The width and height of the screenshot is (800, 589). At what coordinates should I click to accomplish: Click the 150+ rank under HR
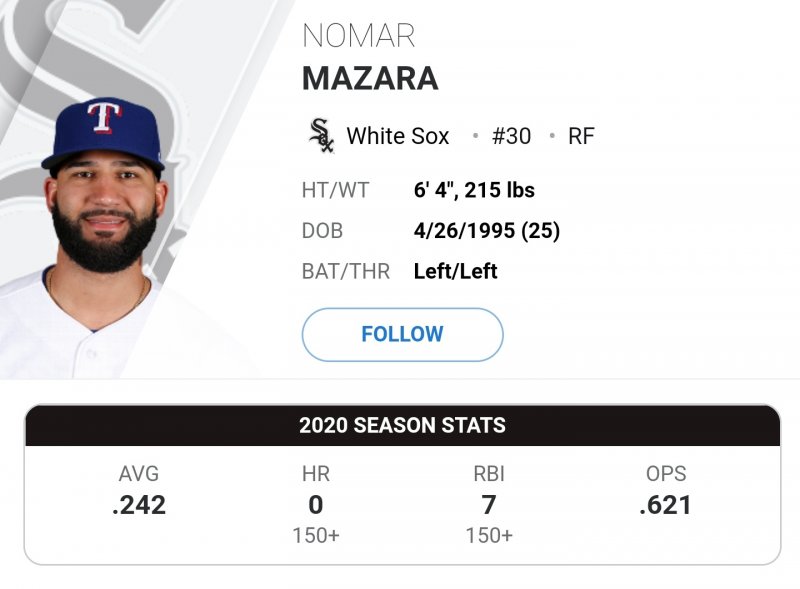click(x=316, y=536)
